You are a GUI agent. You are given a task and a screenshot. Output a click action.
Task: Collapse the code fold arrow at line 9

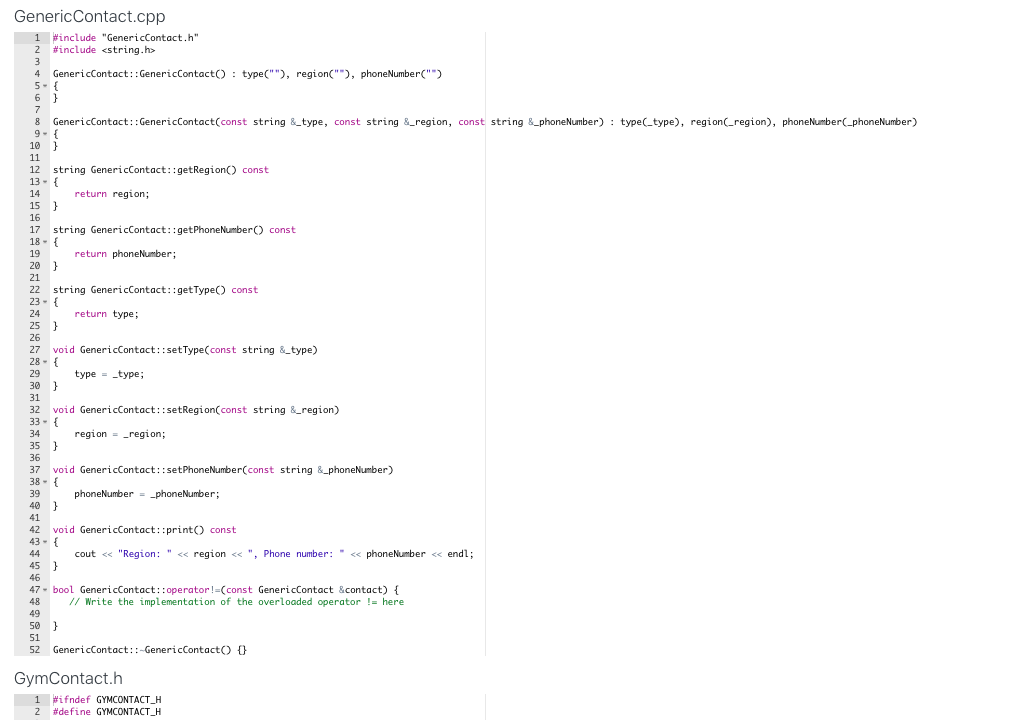click(45, 134)
